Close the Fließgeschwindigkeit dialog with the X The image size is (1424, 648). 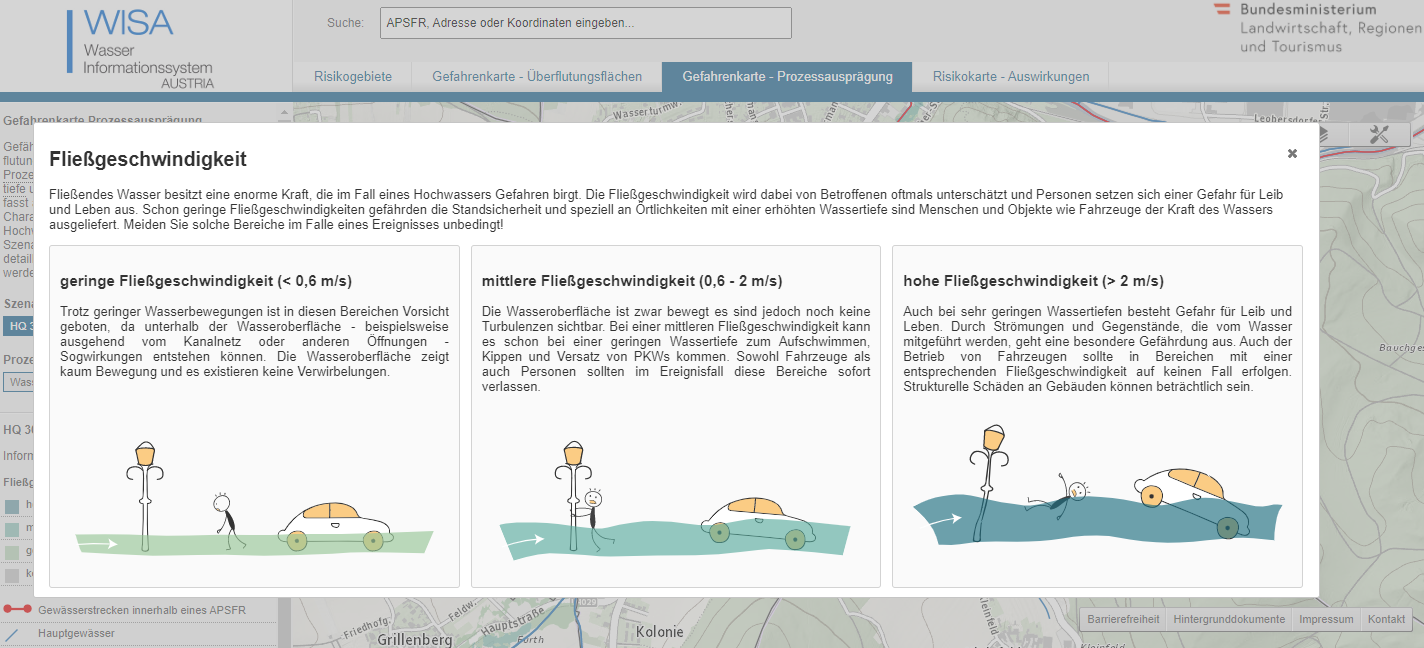pos(1292,153)
